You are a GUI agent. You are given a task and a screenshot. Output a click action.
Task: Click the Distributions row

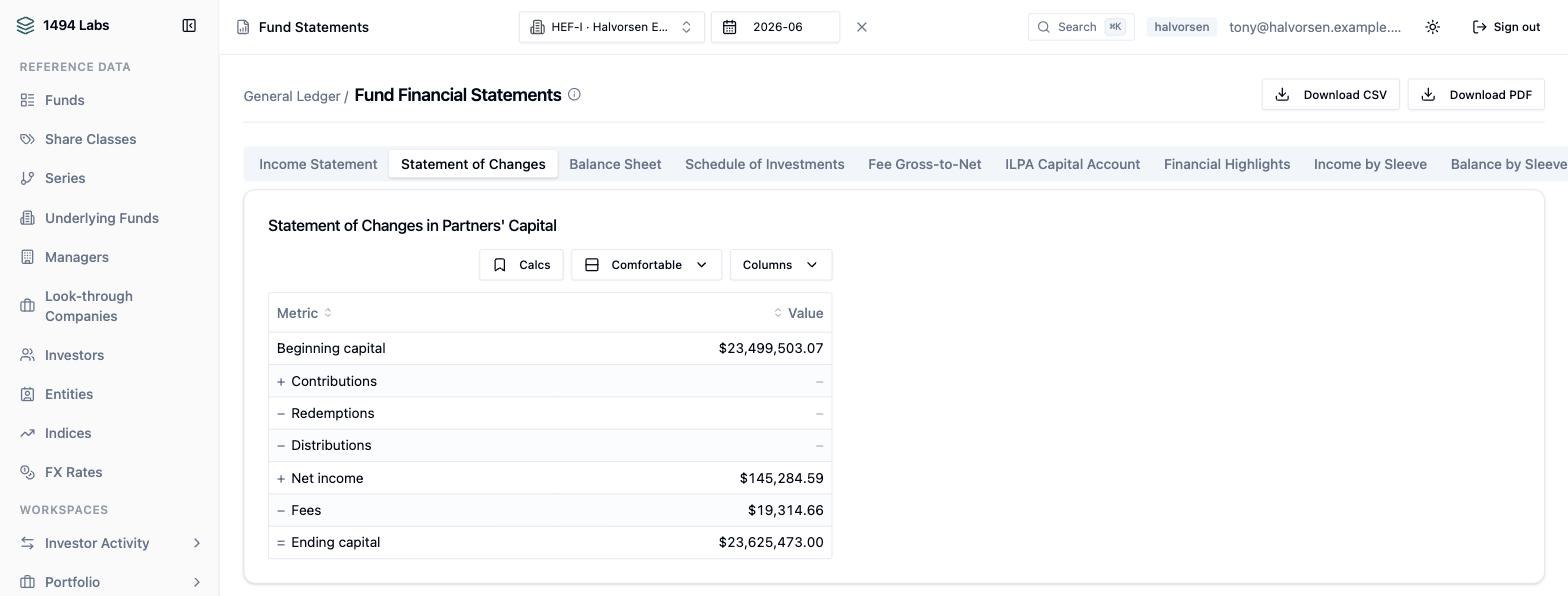click(550, 445)
